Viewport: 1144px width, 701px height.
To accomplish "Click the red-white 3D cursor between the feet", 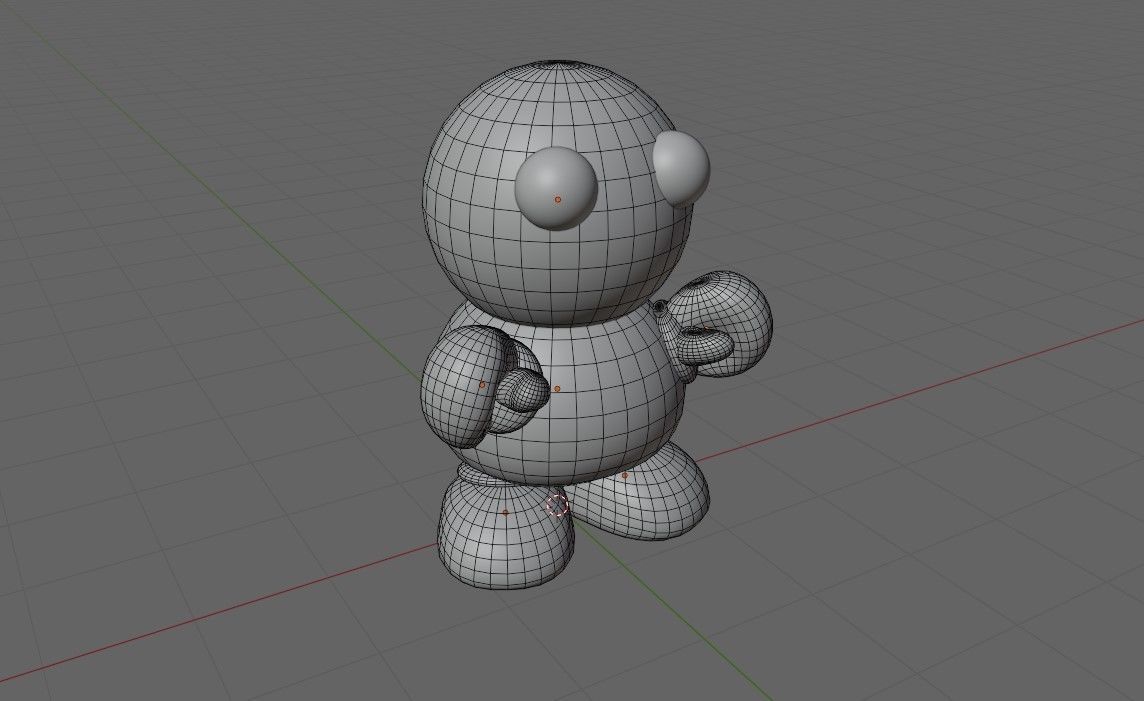I will coord(557,505).
